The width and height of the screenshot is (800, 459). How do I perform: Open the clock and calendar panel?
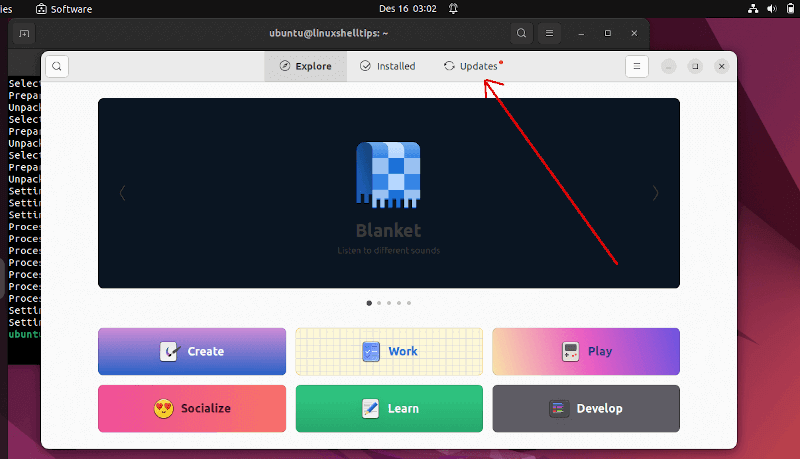click(408, 9)
